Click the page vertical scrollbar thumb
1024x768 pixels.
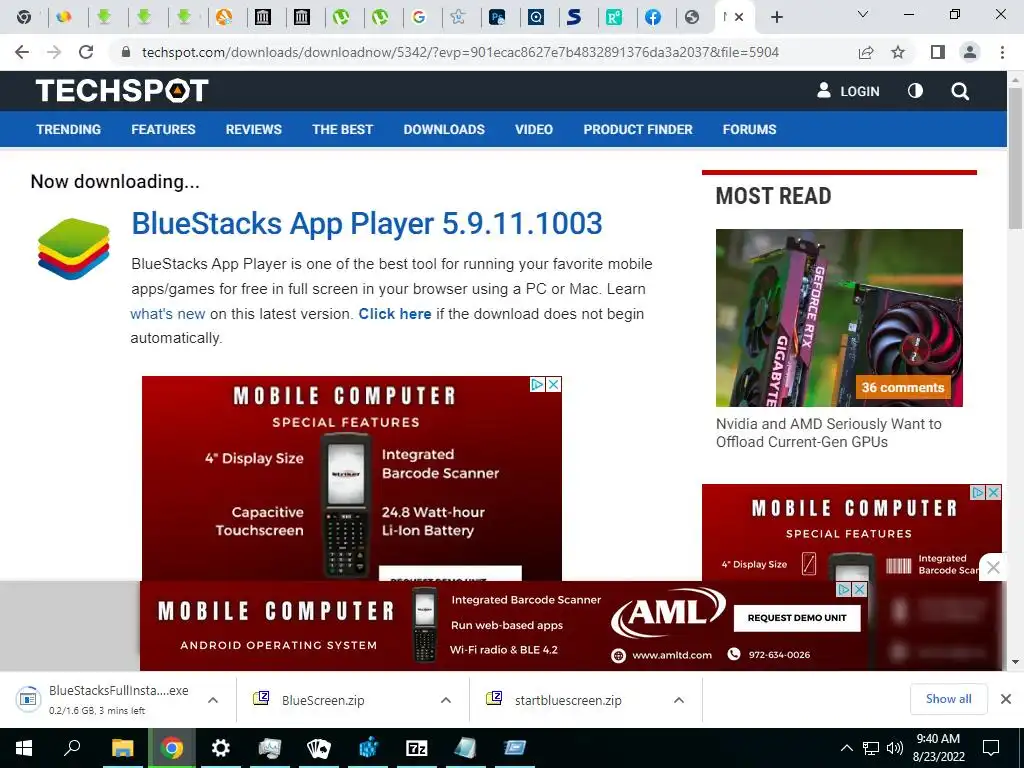1015,157
